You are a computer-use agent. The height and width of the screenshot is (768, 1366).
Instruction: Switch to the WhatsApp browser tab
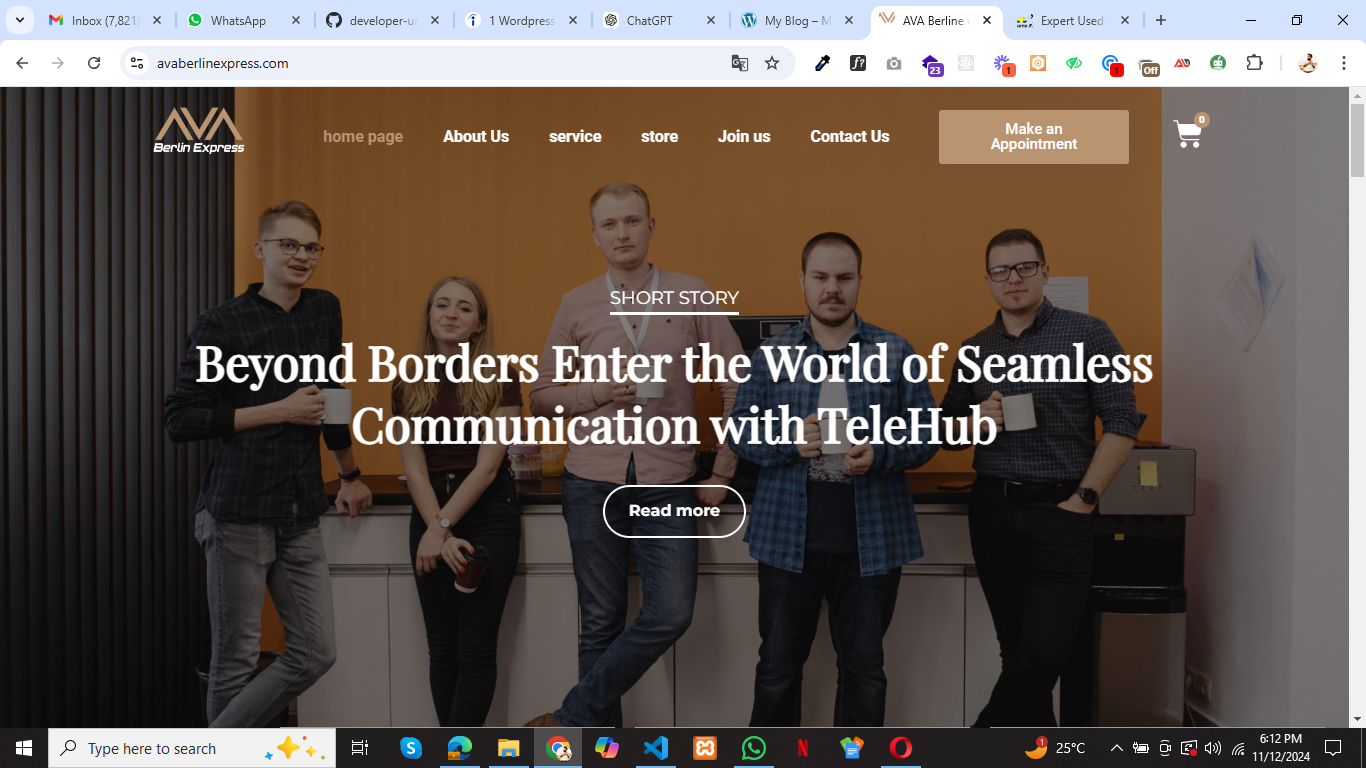point(238,20)
